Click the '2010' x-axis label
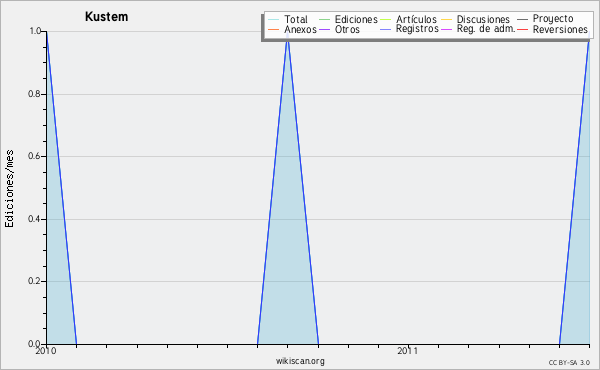Screen dimensions: 600x370 point(46,351)
